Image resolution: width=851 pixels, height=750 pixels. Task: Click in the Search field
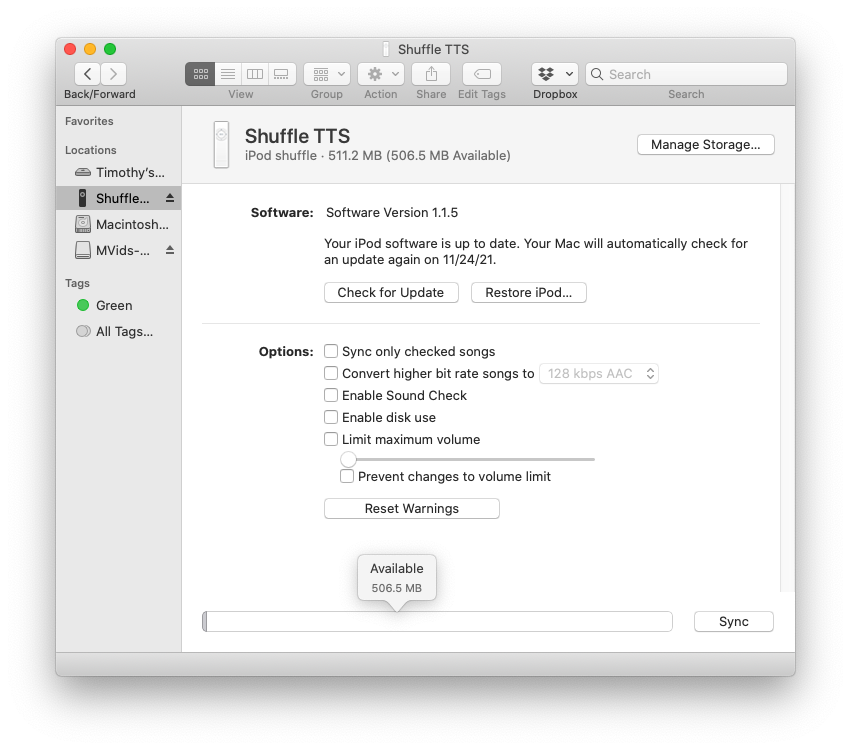pyautogui.click(x=686, y=74)
